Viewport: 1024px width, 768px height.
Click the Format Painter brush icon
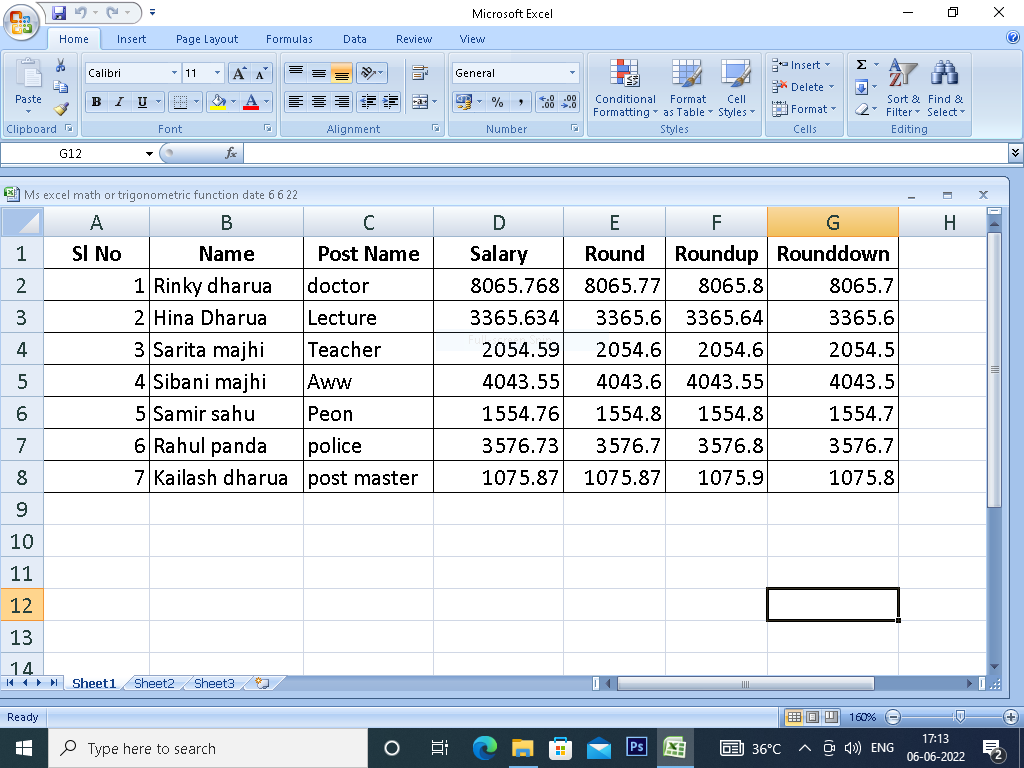(x=61, y=109)
